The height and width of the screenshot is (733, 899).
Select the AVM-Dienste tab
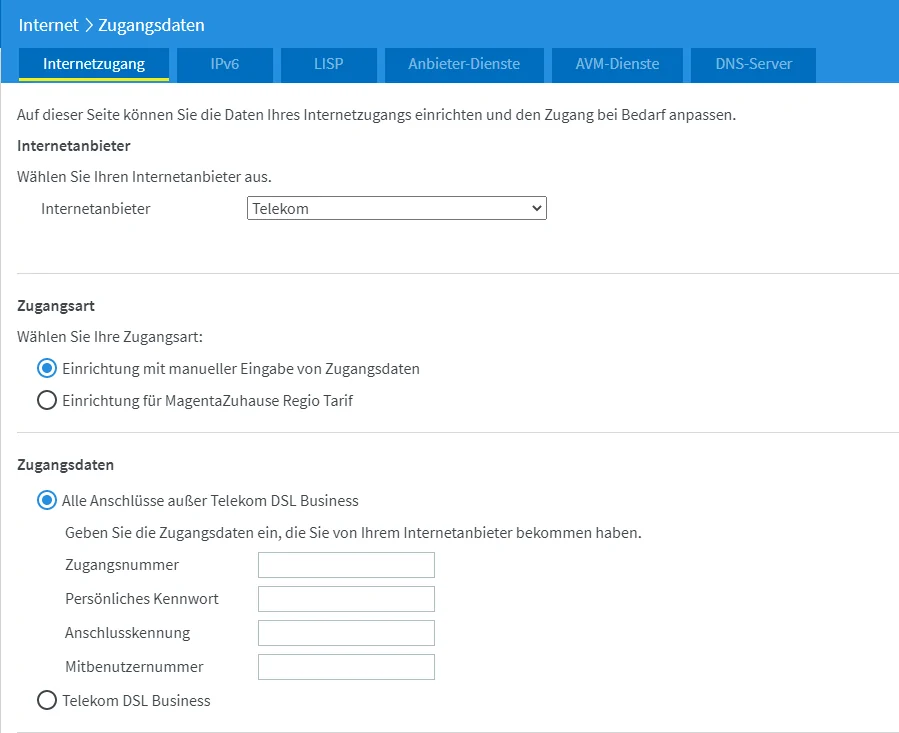[x=617, y=64]
